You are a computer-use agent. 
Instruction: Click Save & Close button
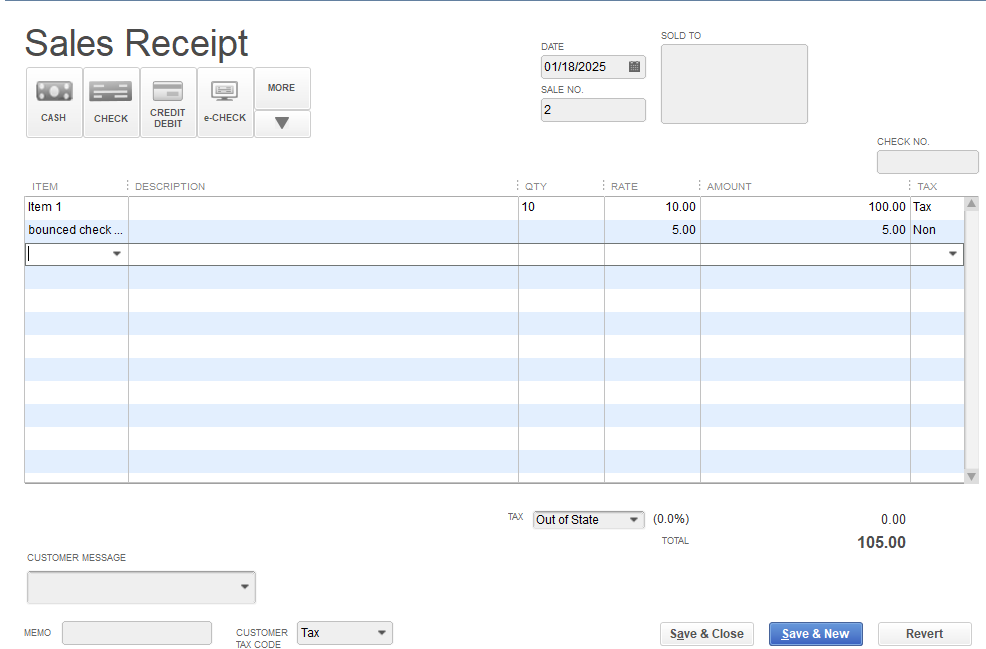point(707,634)
